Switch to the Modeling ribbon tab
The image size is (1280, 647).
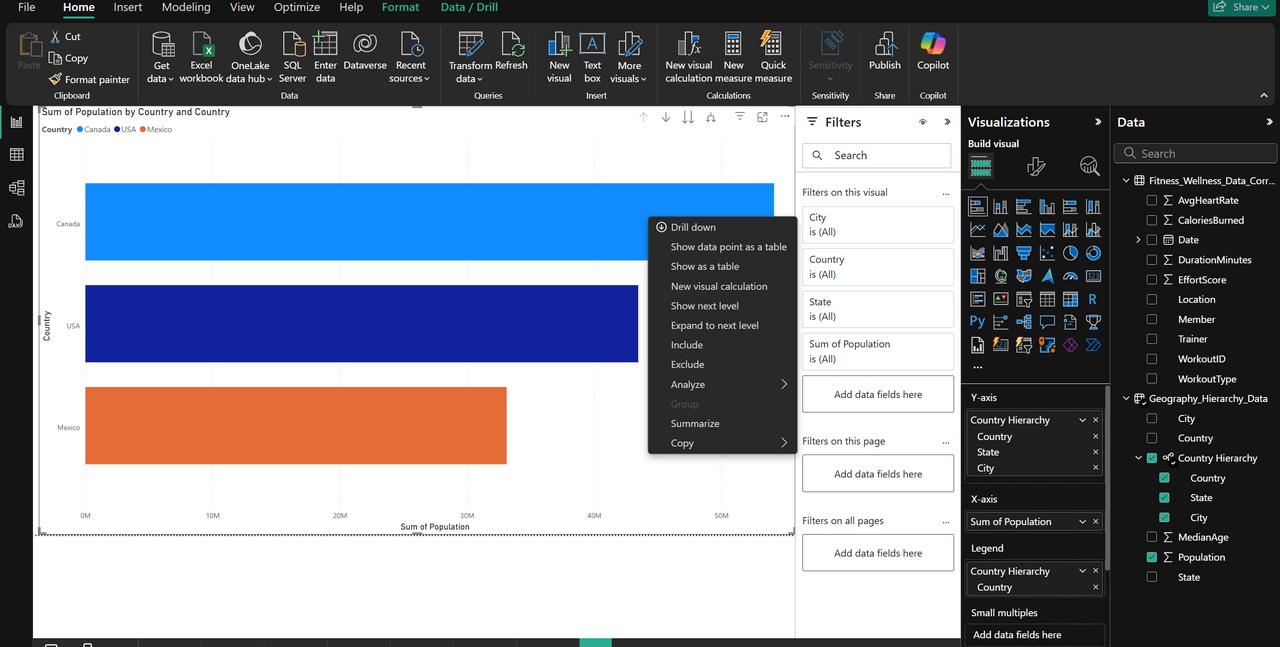[x=186, y=7]
